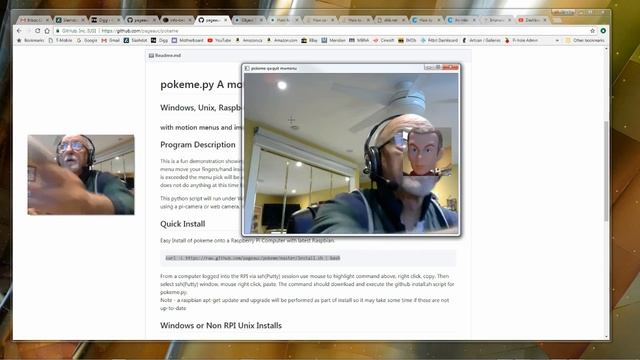Screen dimensions: 640x360
Task: Open the Pi-hole Admin bookmark
Action: click(521, 40)
